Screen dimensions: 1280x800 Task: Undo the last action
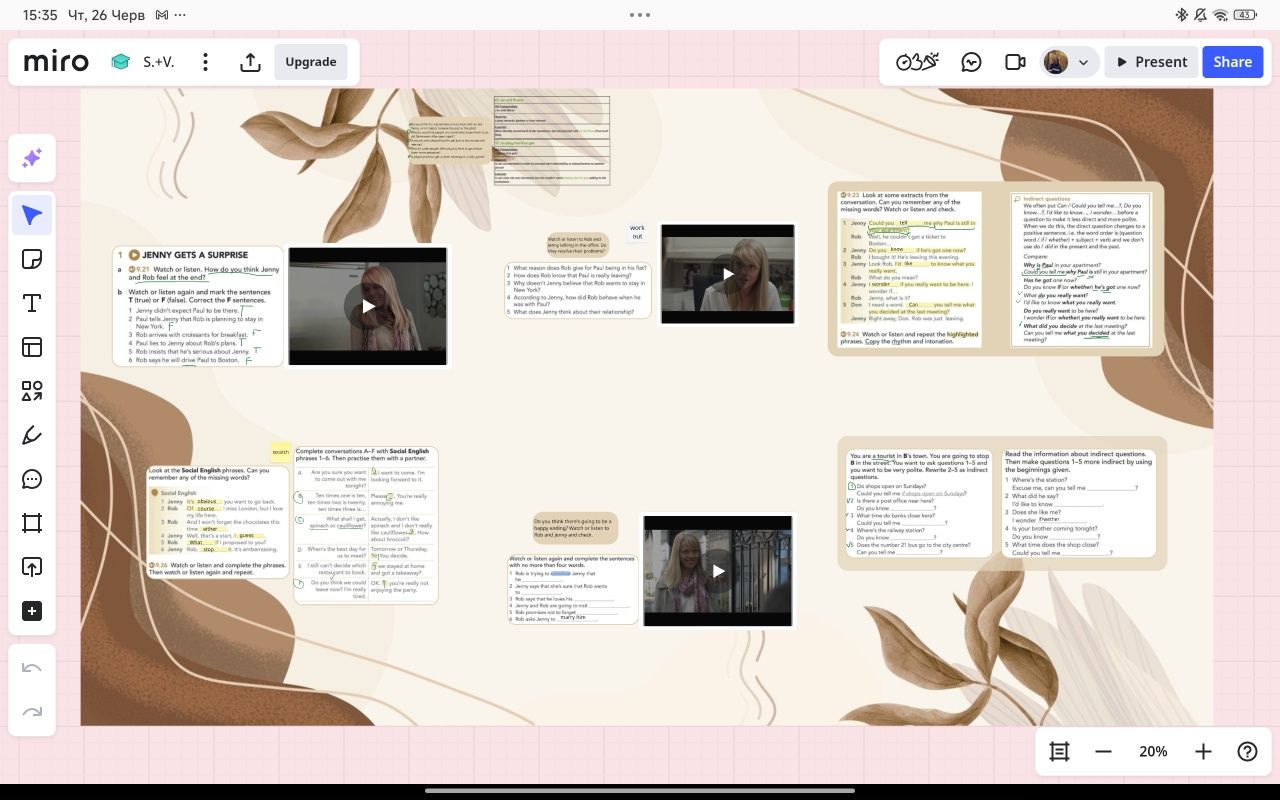32,668
